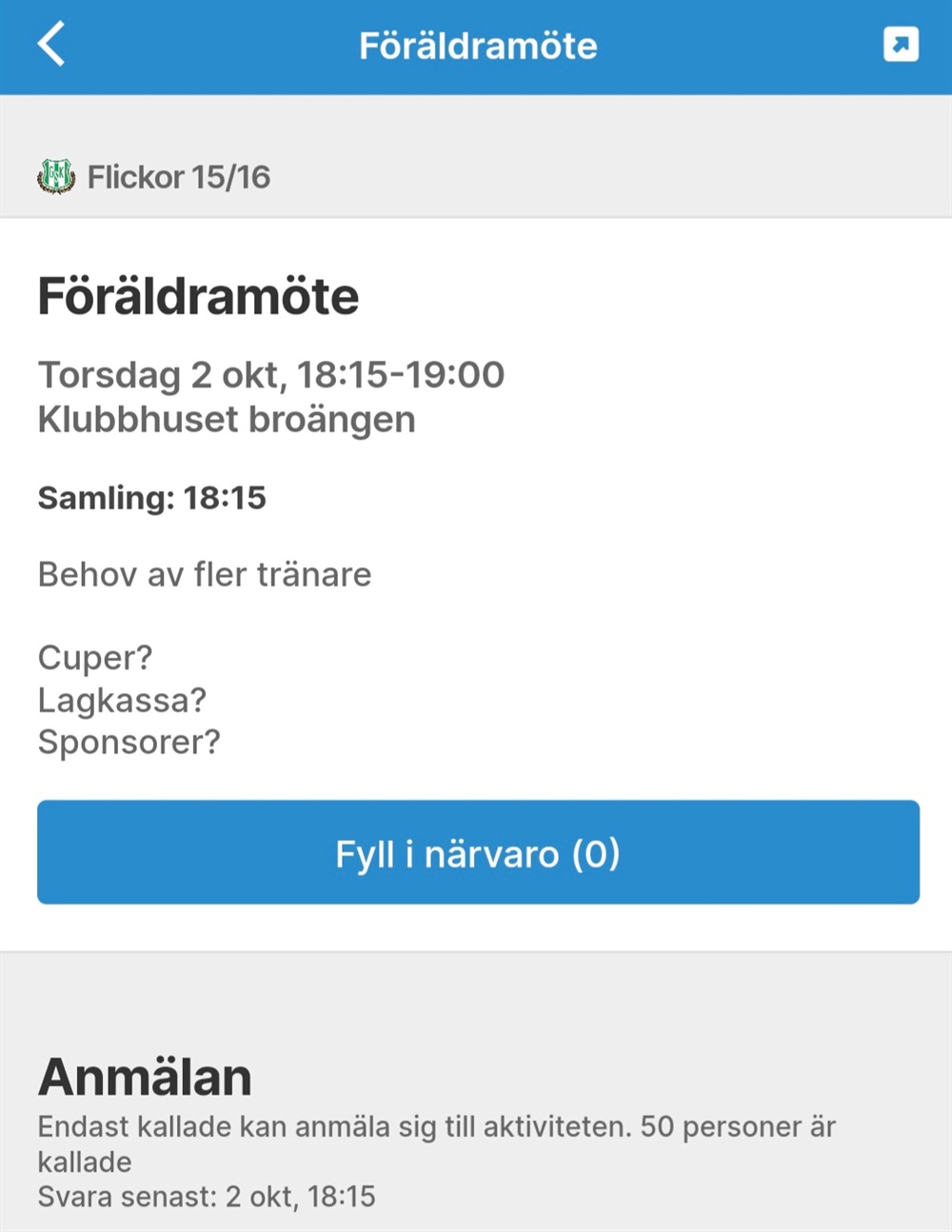
Task: Tap the back arrow in header
Action: point(51,45)
